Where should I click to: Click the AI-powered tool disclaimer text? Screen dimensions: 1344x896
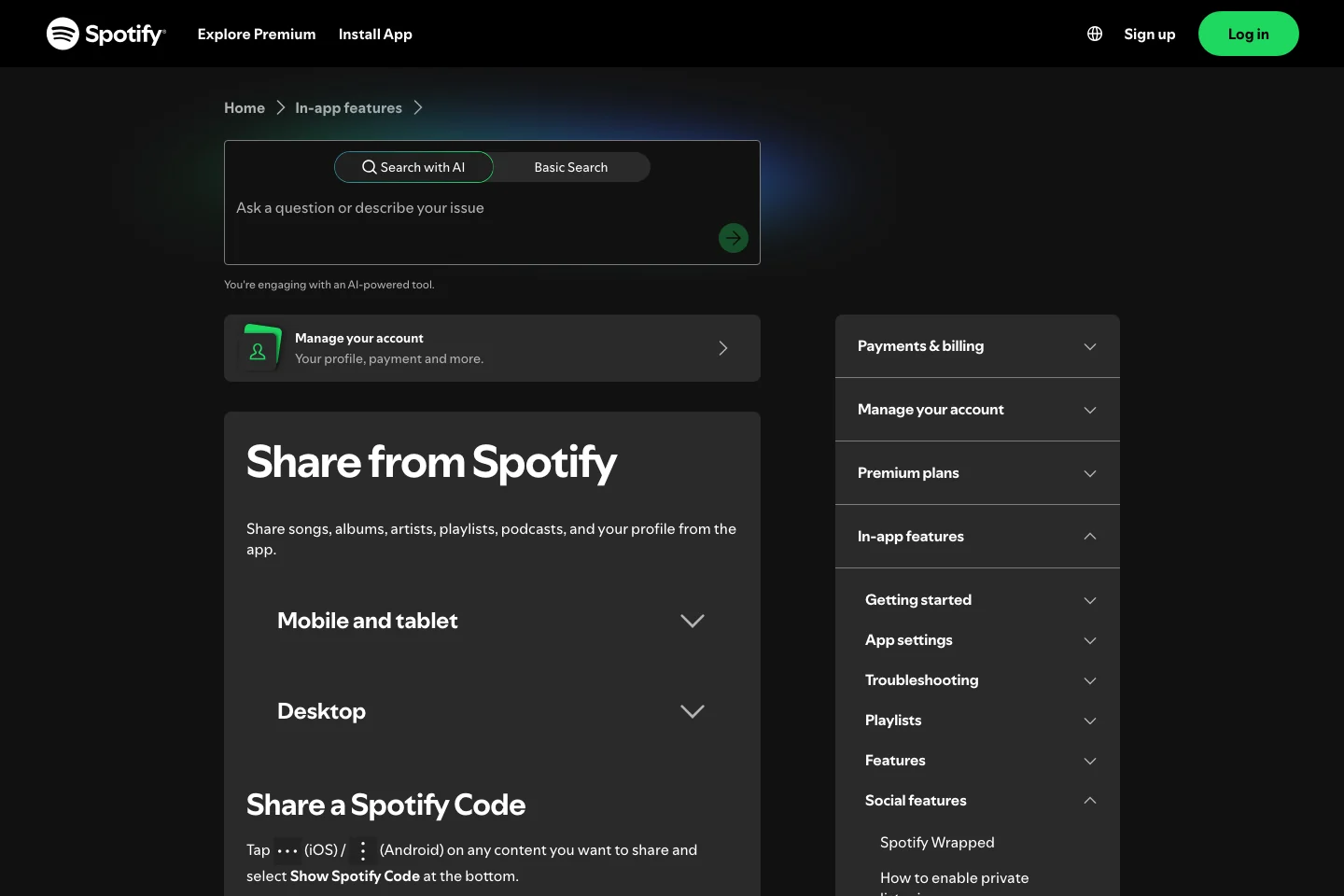pyautogui.click(x=329, y=285)
